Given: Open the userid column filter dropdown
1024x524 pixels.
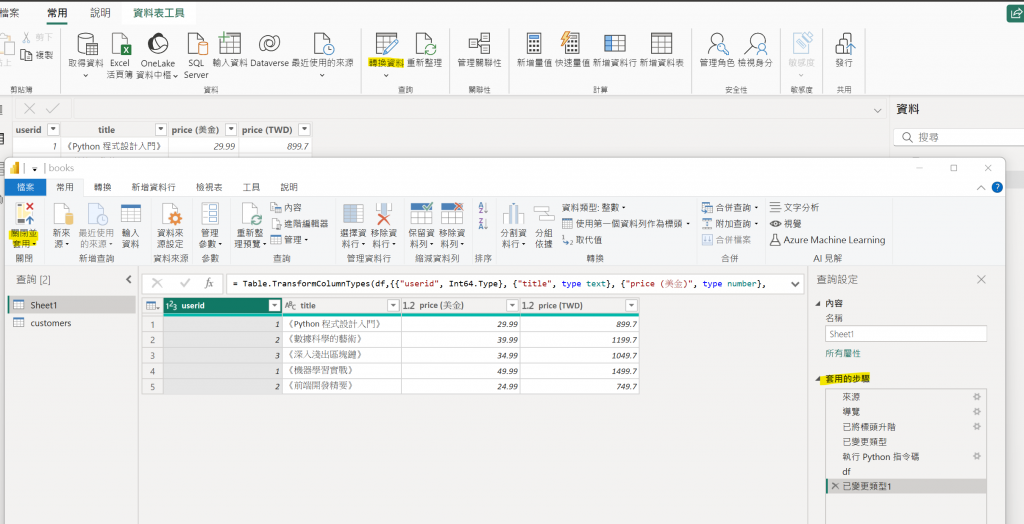Looking at the screenshot, I should tap(275, 305).
